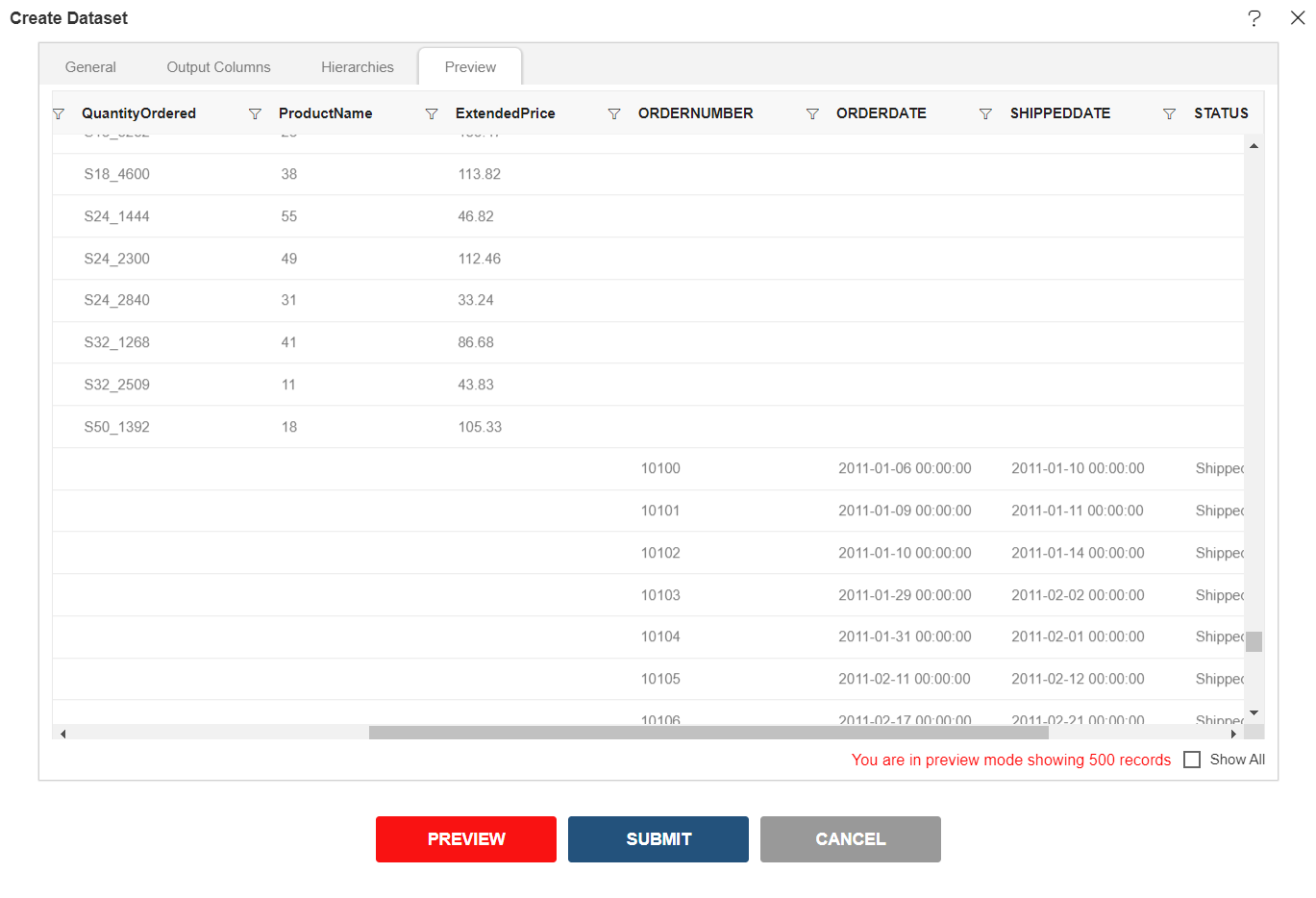Viewport: 1316px width, 898px height.
Task: Click the 46.82 price cell
Action: (x=476, y=216)
